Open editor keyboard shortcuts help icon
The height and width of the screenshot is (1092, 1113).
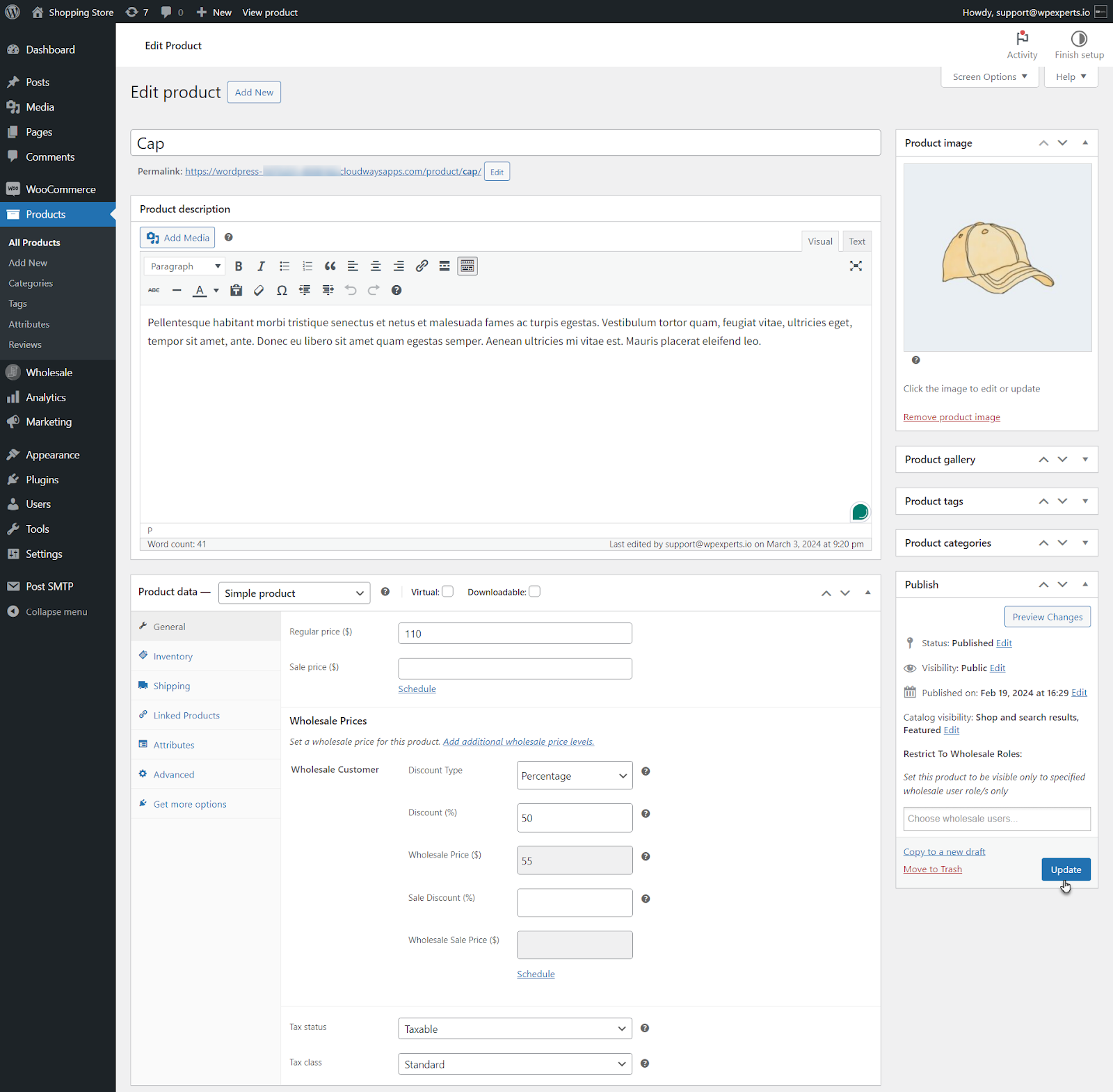coord(397,290)
